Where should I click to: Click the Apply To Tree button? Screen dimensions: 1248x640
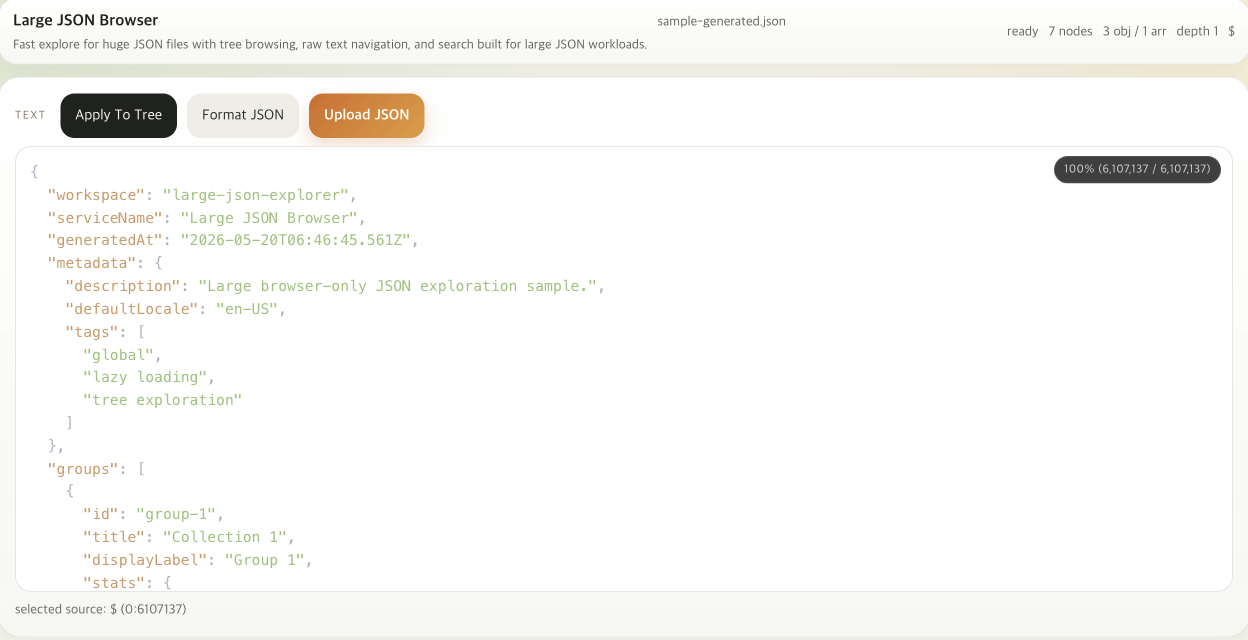click(x=118, y=115)
